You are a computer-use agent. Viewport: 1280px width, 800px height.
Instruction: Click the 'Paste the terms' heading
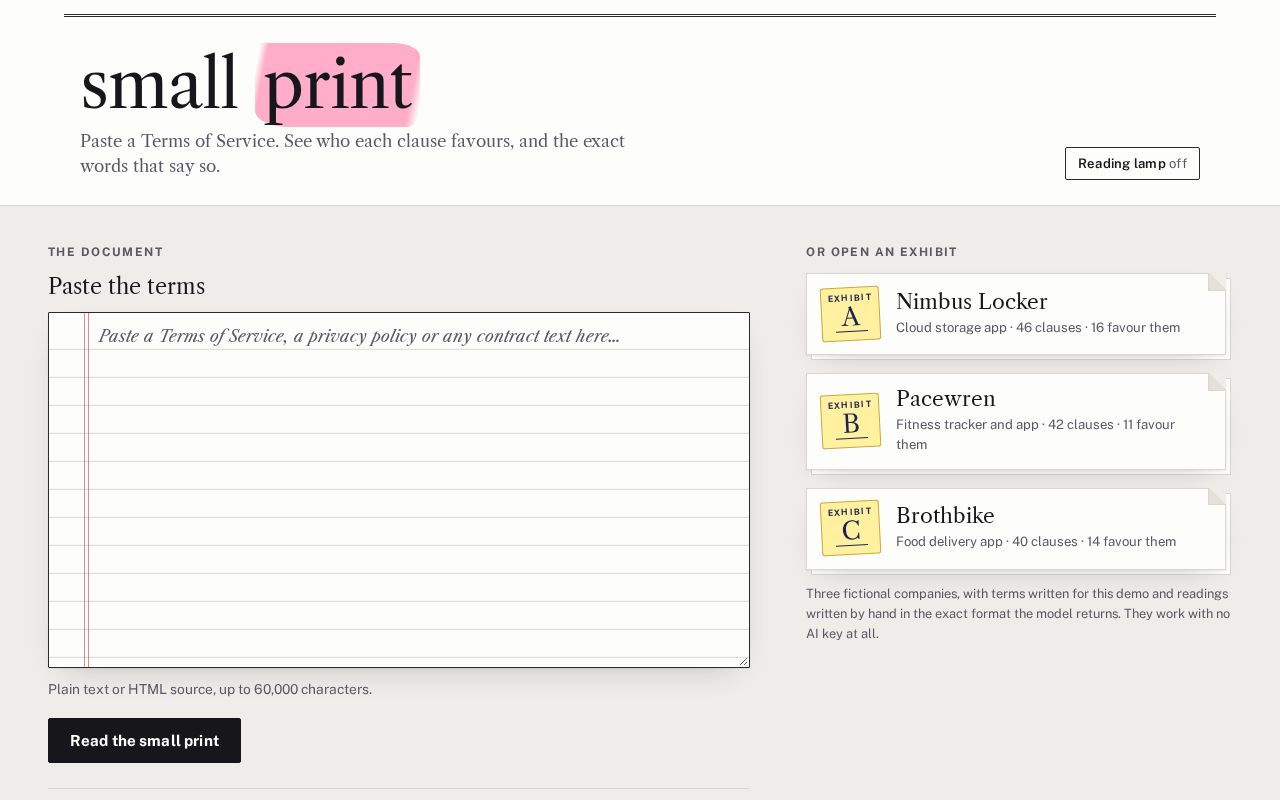pos(126,286)
